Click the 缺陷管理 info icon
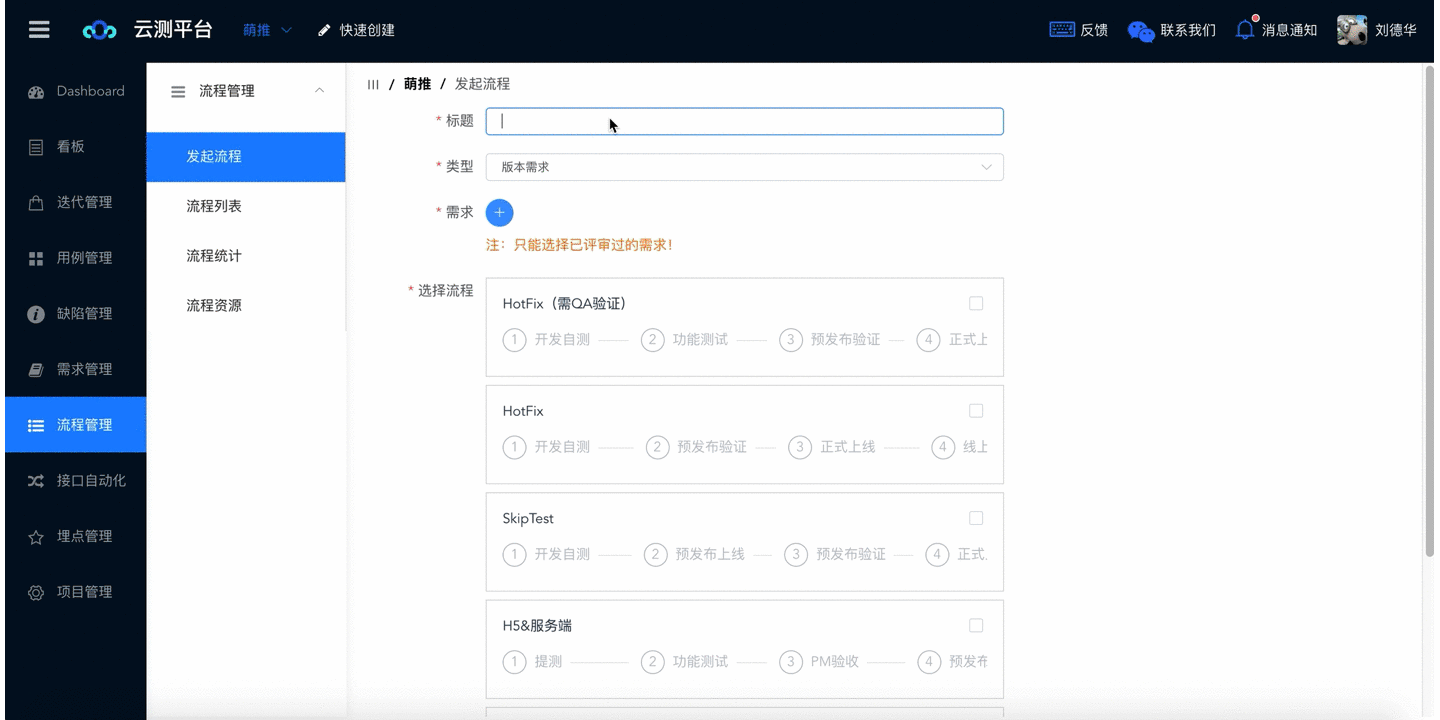 coord(36,314)
